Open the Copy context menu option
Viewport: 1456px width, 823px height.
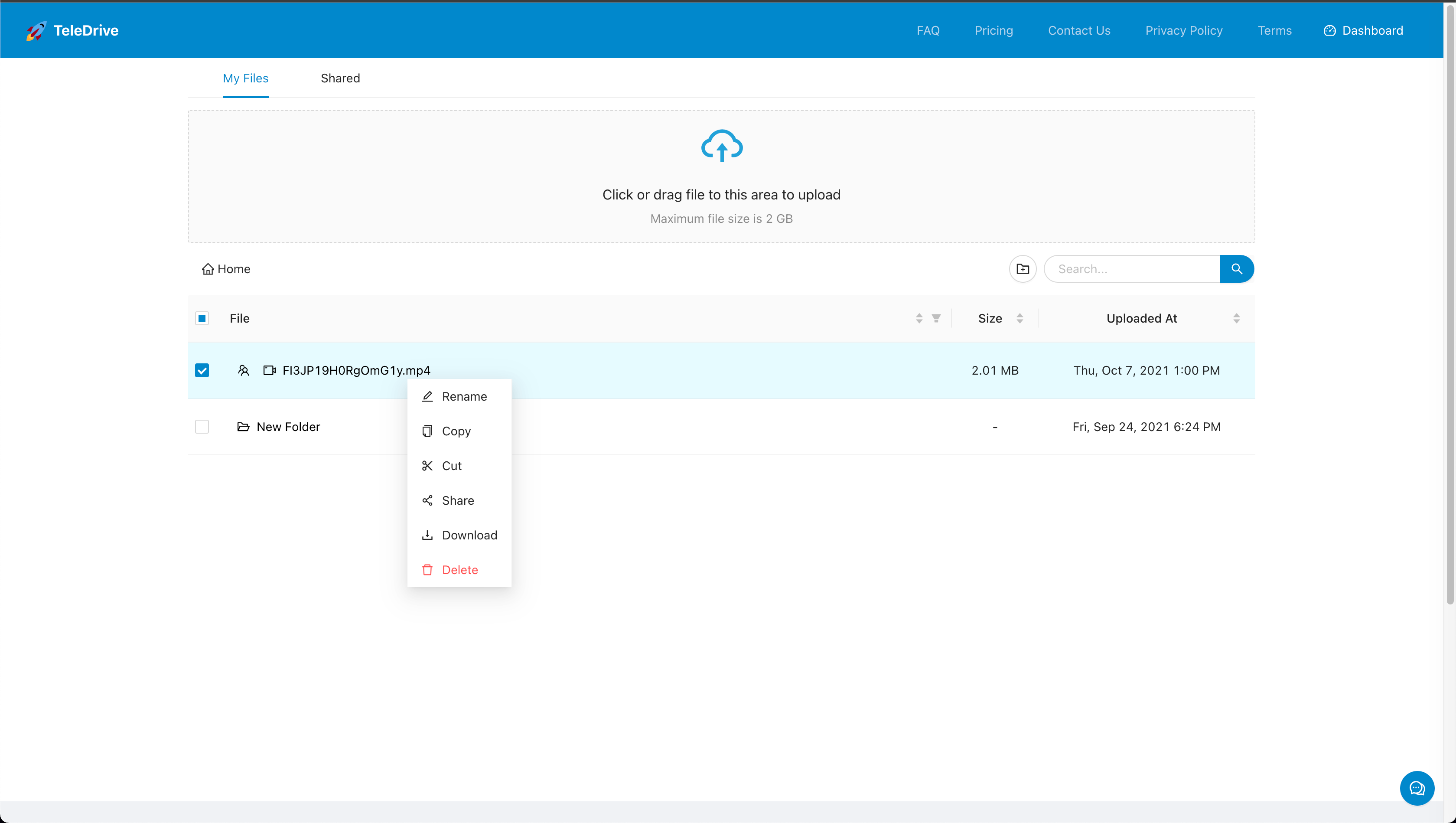(x=456, y=431)
